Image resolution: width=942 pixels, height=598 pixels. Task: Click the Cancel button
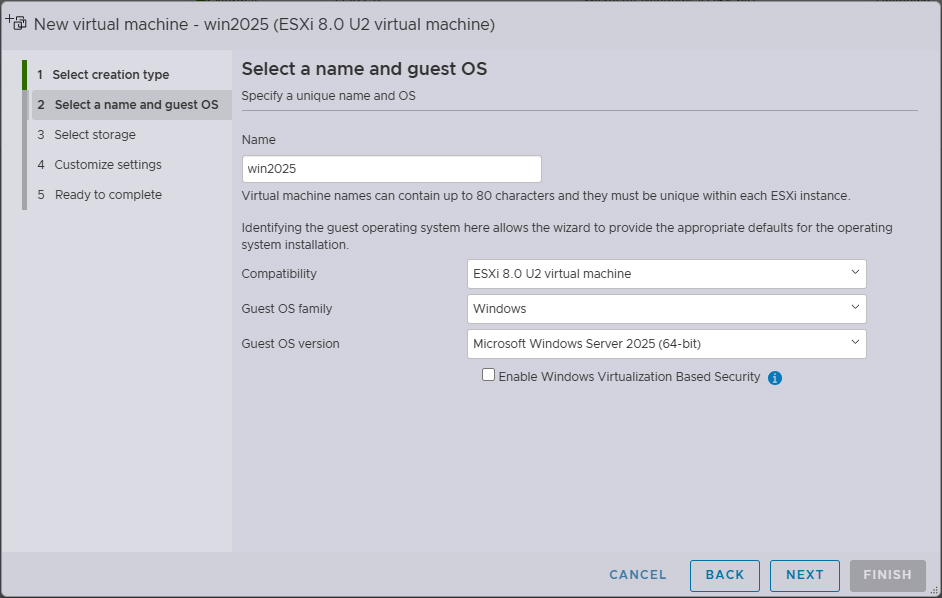(x=638, y=575)
